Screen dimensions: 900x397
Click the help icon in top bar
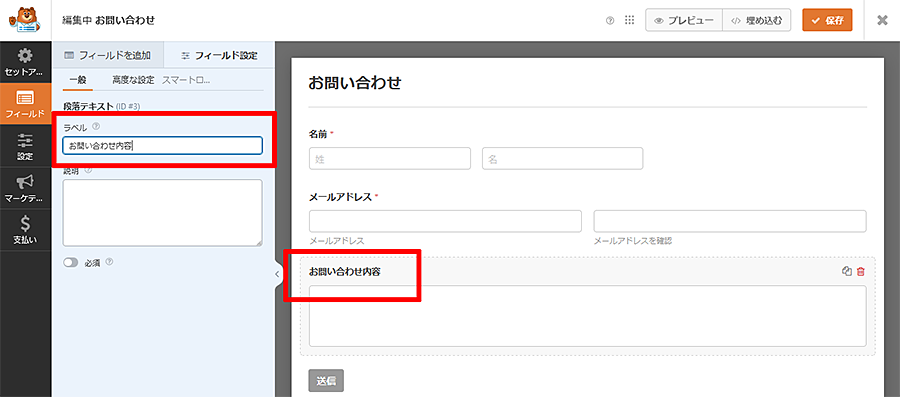point(610,20)
